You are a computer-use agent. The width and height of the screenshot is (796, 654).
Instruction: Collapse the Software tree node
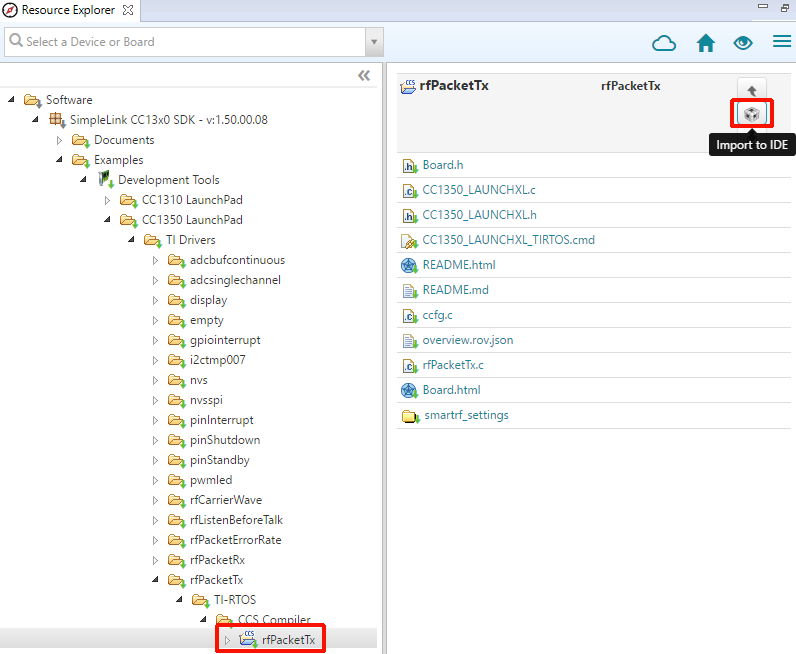pos(11,100)
